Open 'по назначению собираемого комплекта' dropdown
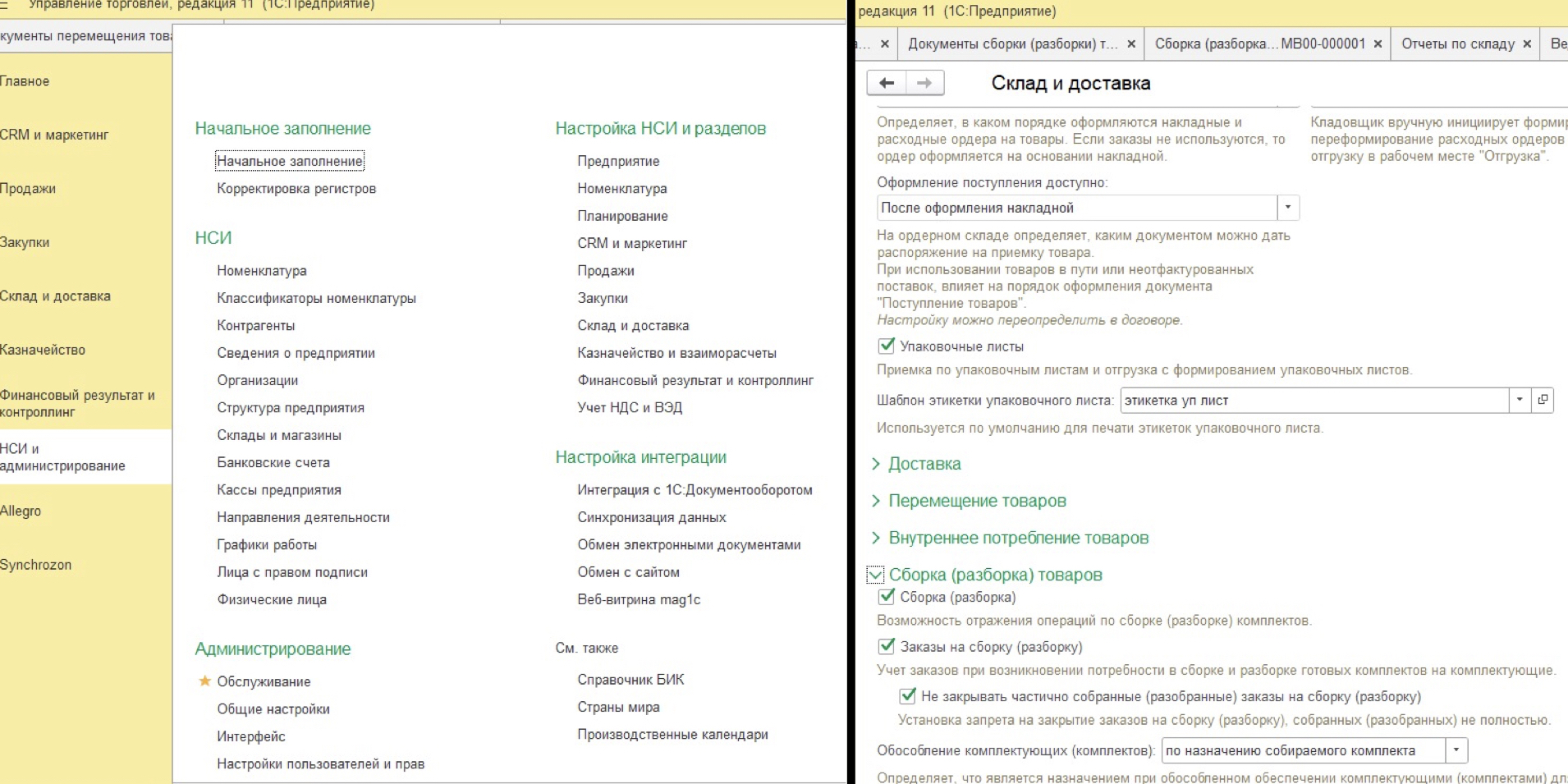The height and width of the screenshot is (784, 1568). pos(1456,750)
